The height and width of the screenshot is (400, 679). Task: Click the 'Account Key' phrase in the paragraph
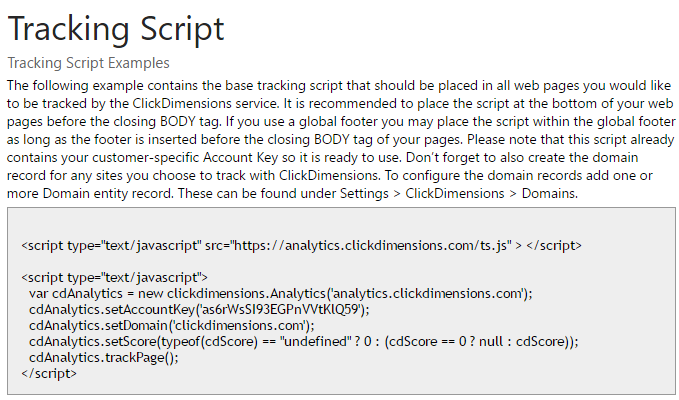[x=240, y=158]
